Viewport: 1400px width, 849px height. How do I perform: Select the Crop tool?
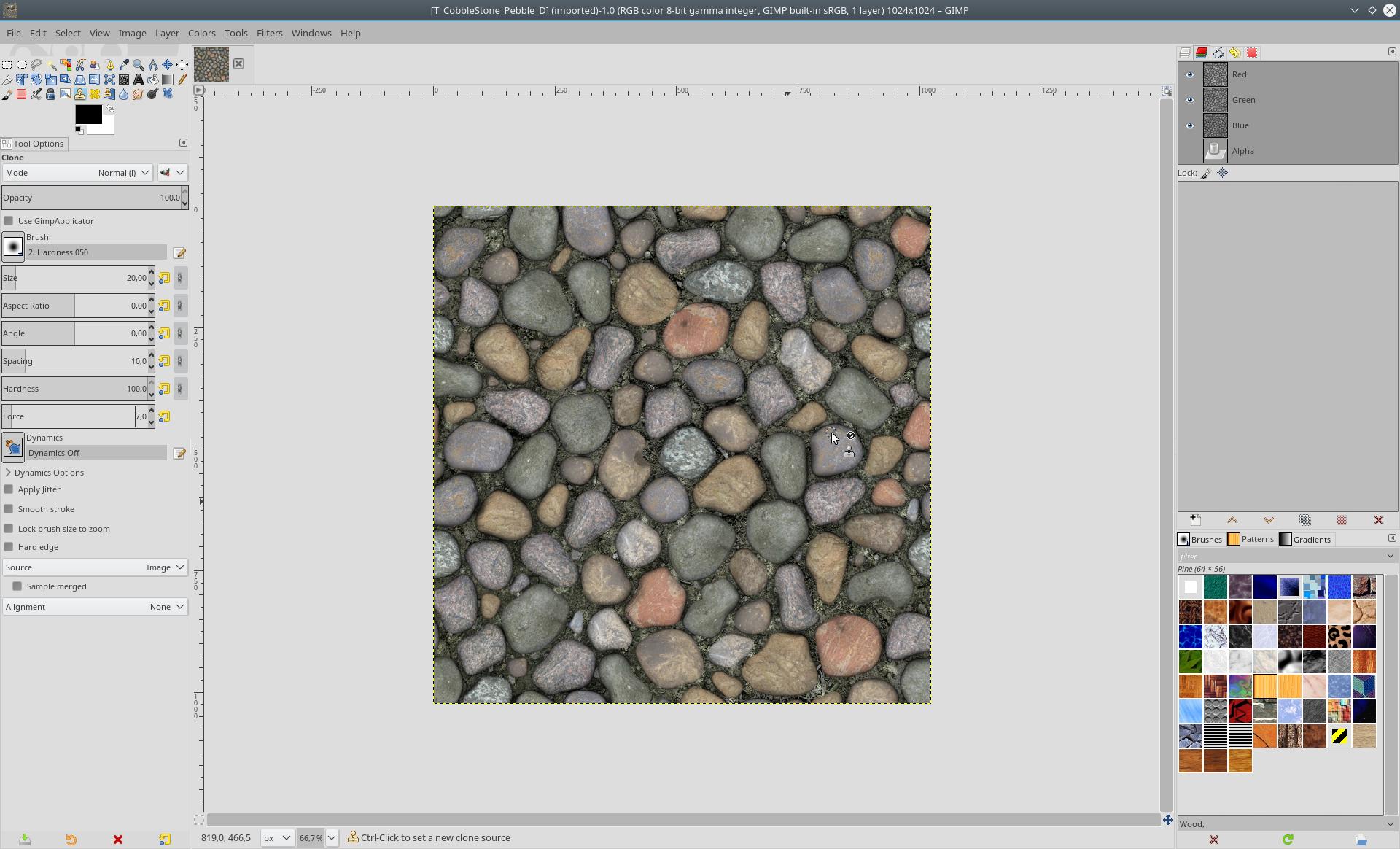(x=7, y=80)
